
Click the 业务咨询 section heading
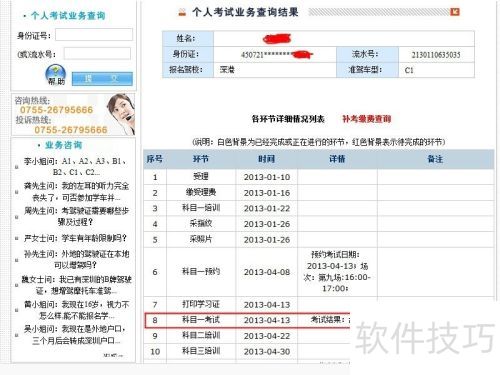click(64, 145)
